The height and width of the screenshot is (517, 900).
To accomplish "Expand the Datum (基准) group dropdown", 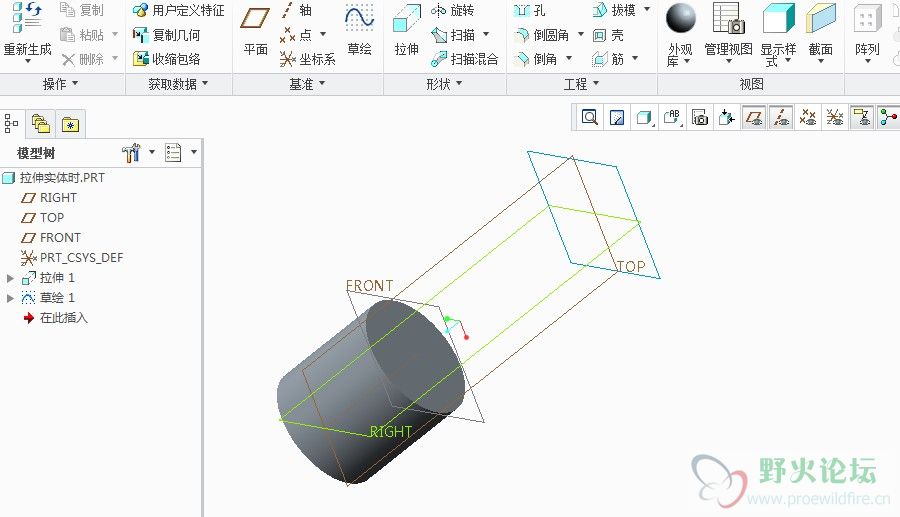I will coord(307,84).
